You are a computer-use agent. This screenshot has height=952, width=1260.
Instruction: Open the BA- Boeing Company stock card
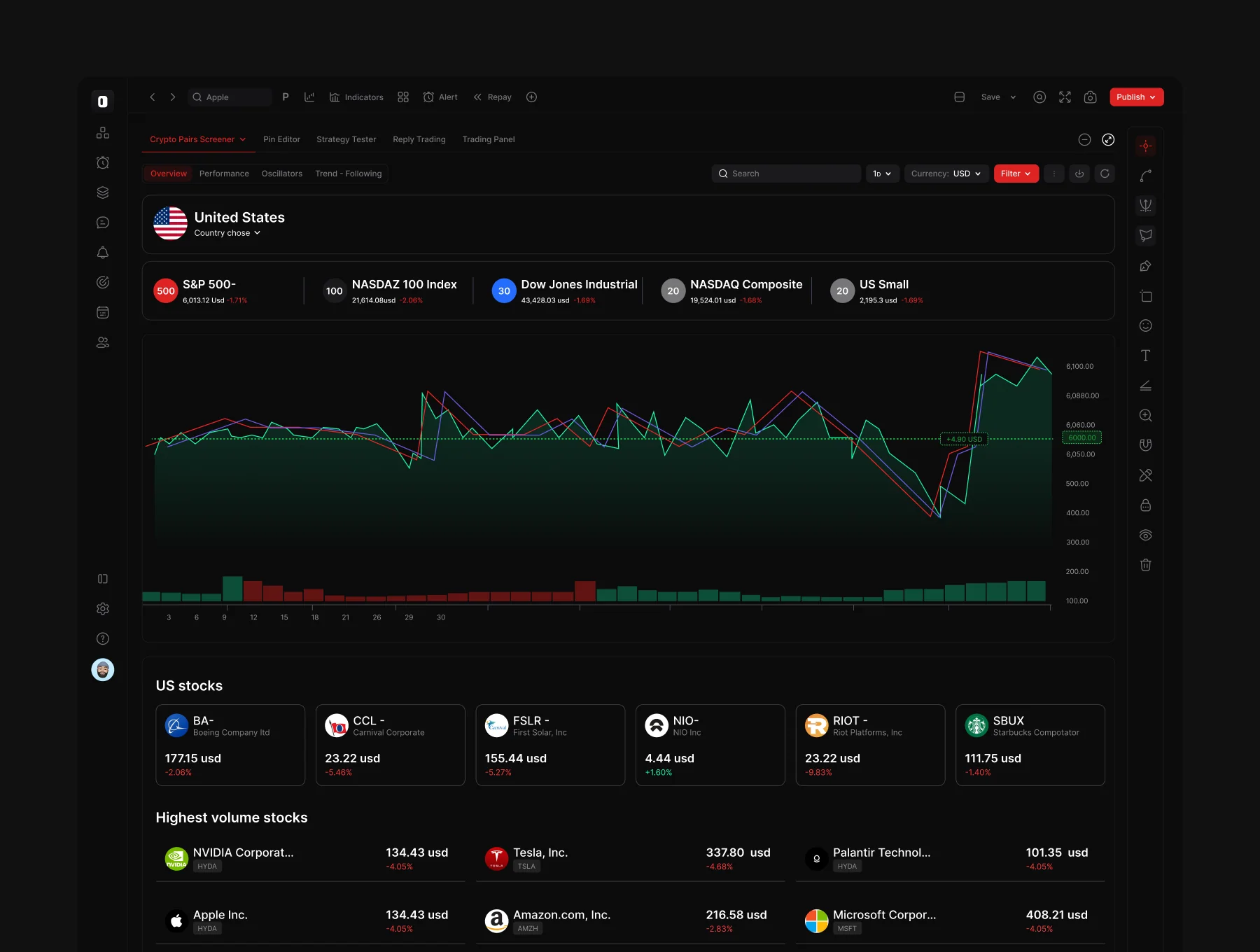point(230,745)
